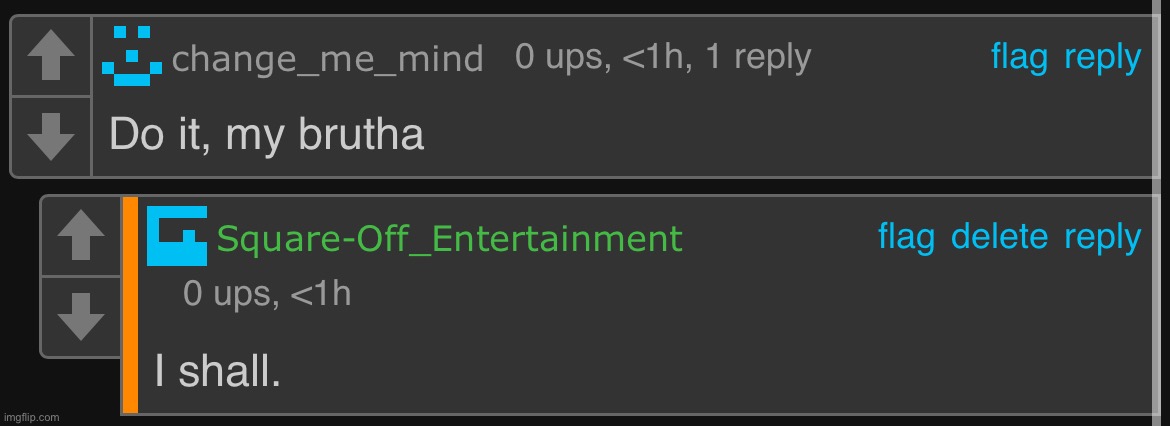The height and width of the screenshot is (426, 1170).
Task: Downvote the Square-Off_Entertainment reply
Action: [x=80, y=317]
